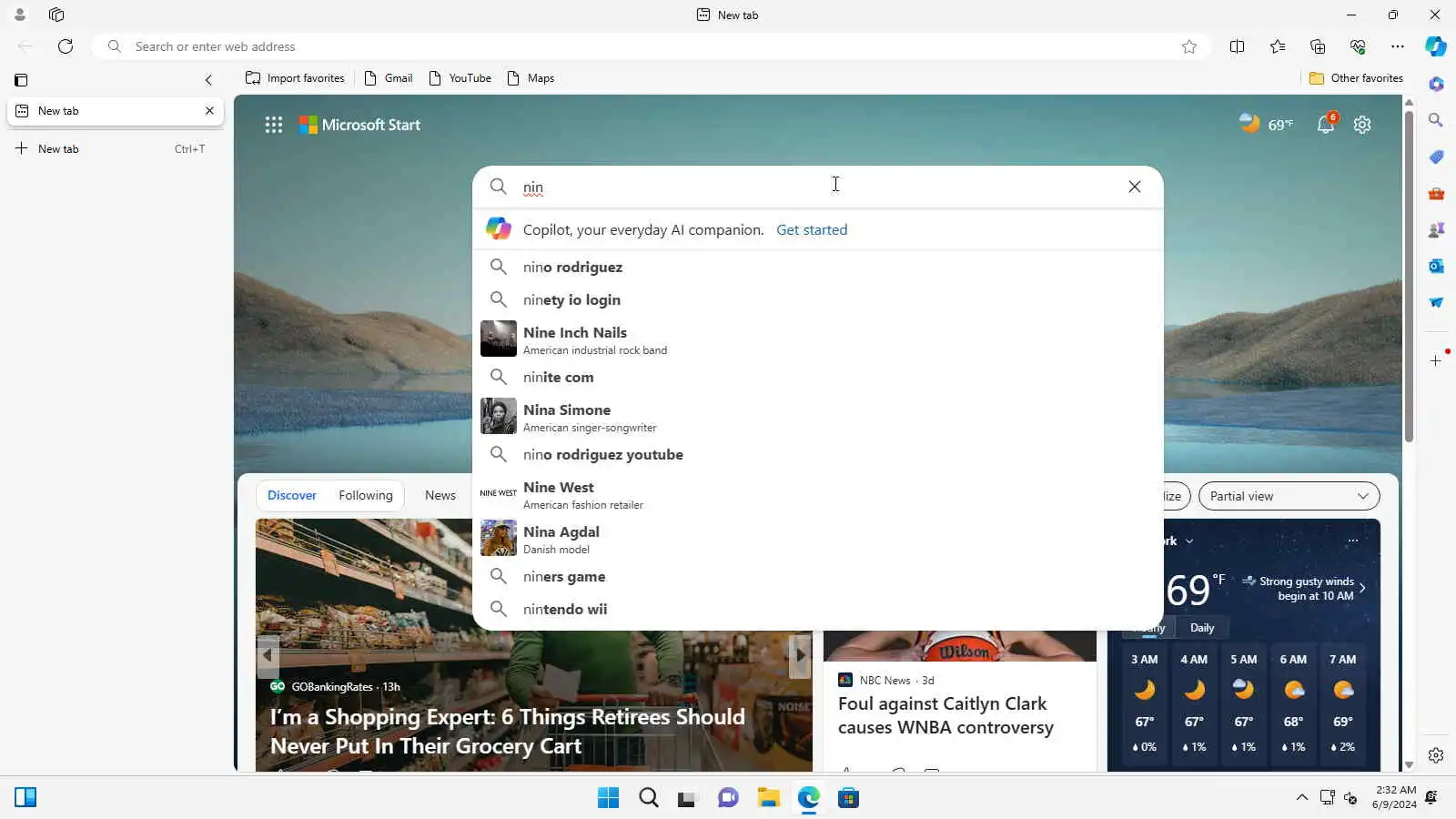This screenshot has height=819, width=1456.
Task: Open the Maps favorite
Action: tap(531, 78)
